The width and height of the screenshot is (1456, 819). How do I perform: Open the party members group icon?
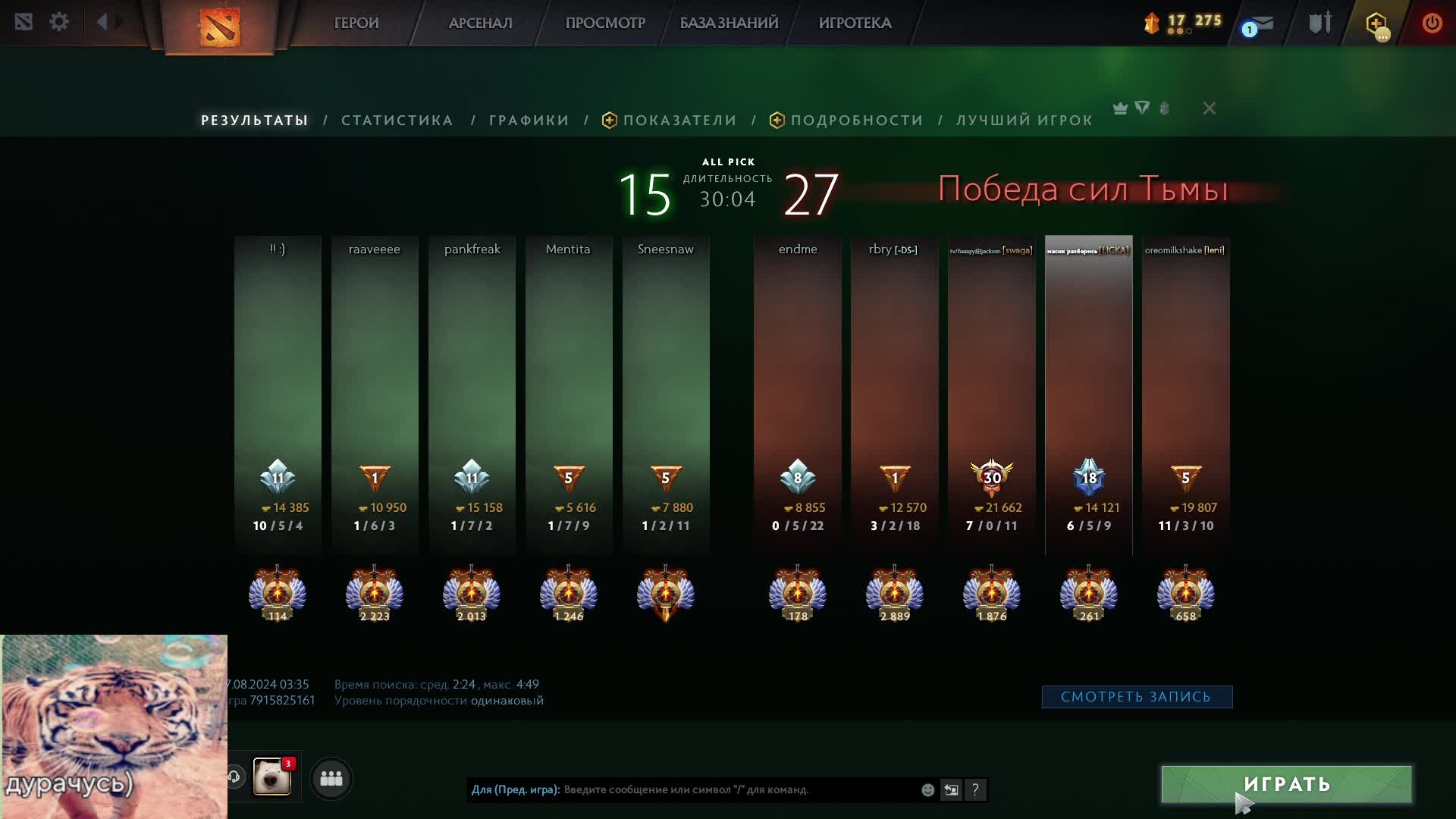331,778
